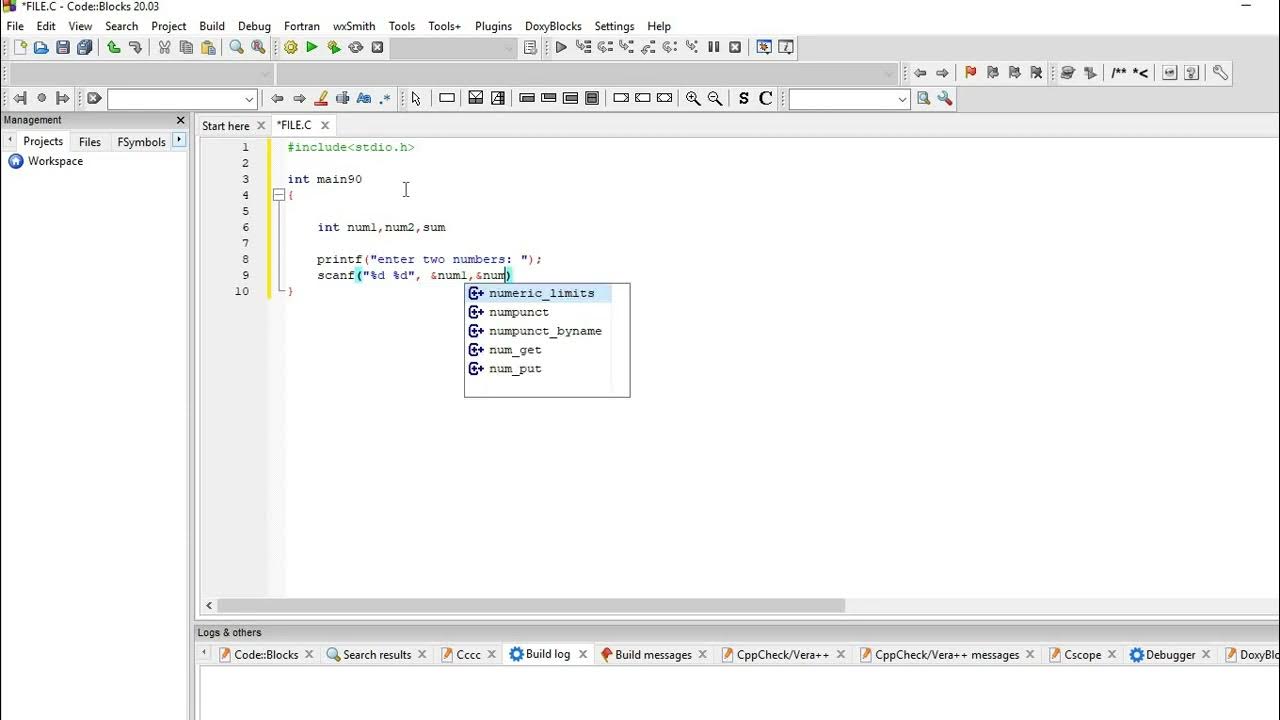Open the DoxyBlocks menu
Viewport: 1280px width, 720px height.
click(x=553, y=26)
